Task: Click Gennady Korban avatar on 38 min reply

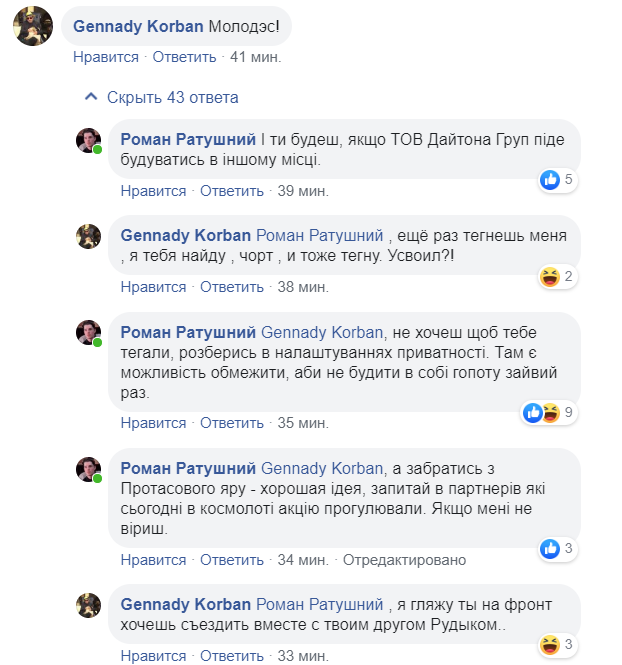Action: pyautogui.click(x=89, y=237)
